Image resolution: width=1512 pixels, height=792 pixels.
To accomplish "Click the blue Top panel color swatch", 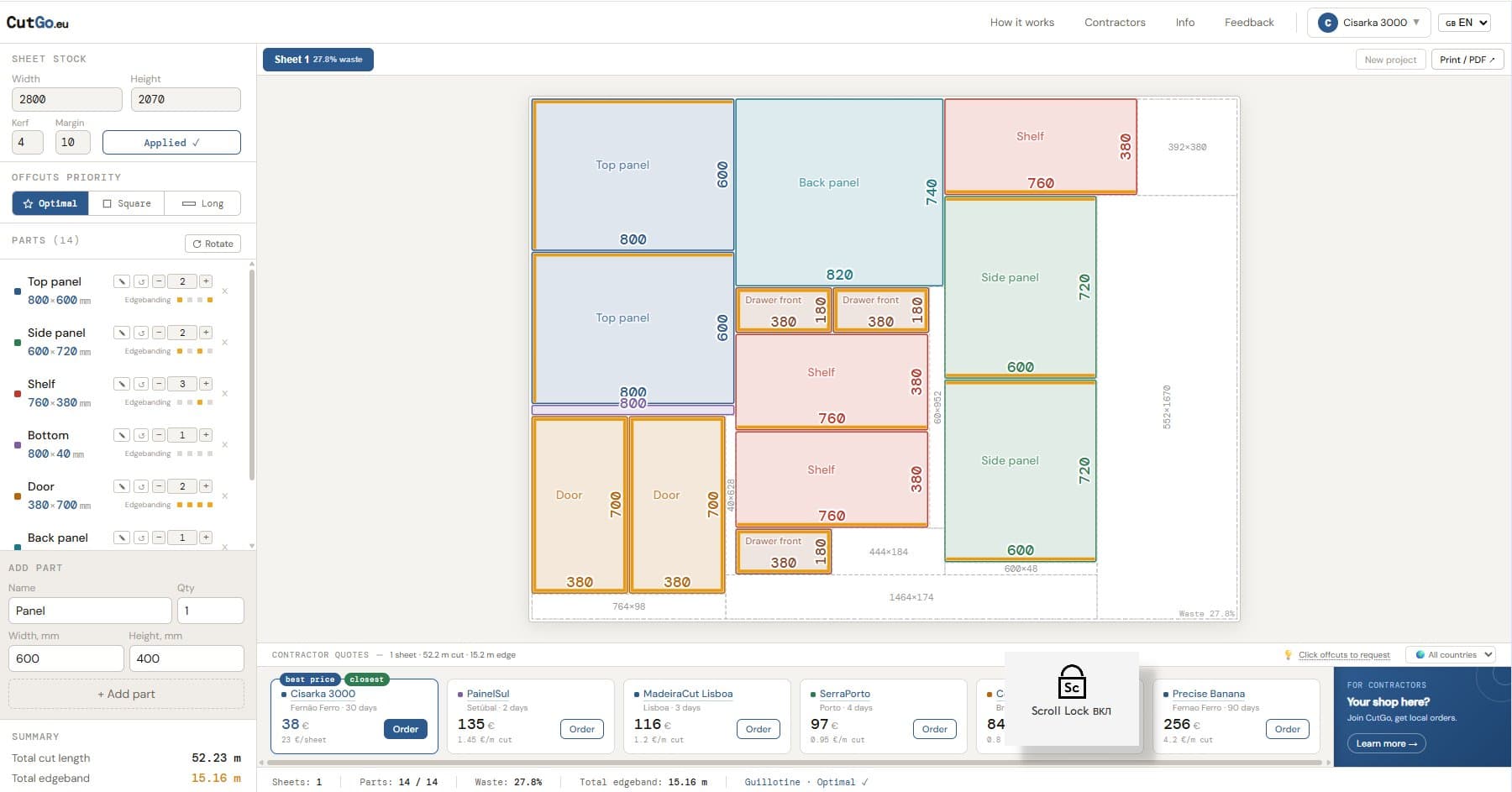I will point(18,291).
